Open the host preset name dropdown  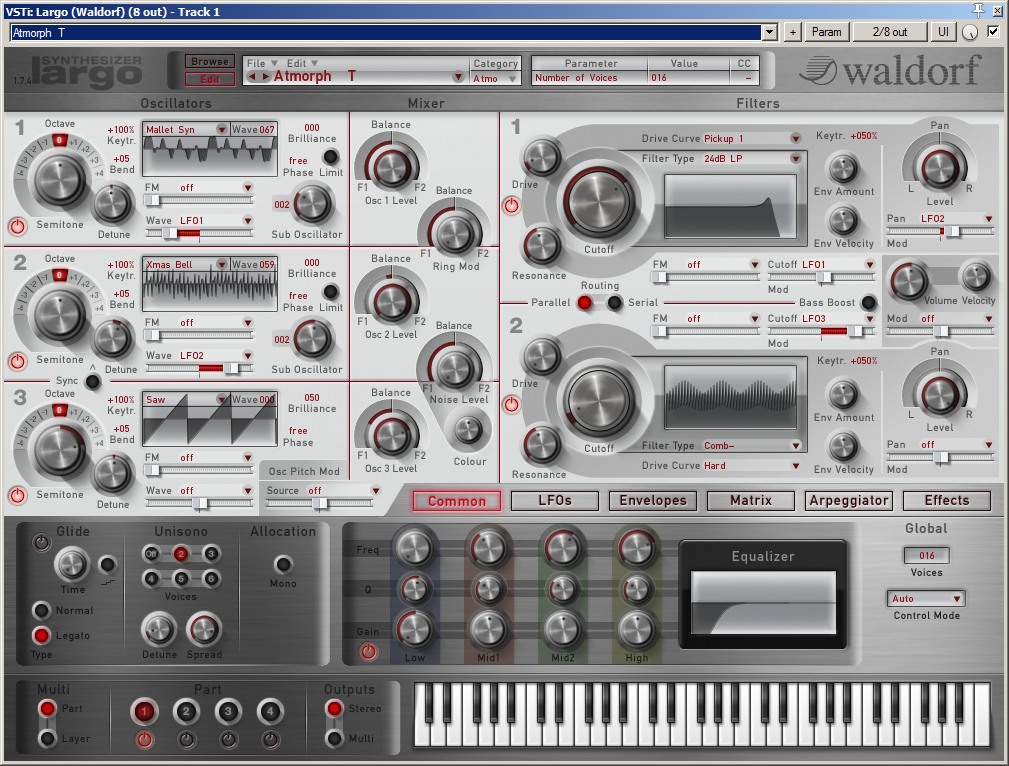click(x=769, y=32)
